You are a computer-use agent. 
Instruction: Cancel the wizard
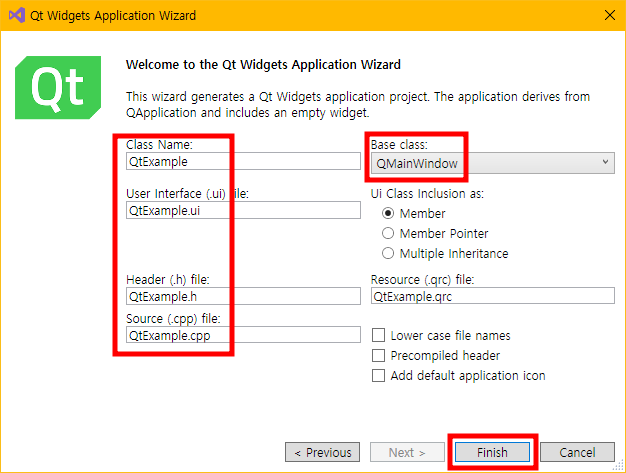(x=577, y=452)
